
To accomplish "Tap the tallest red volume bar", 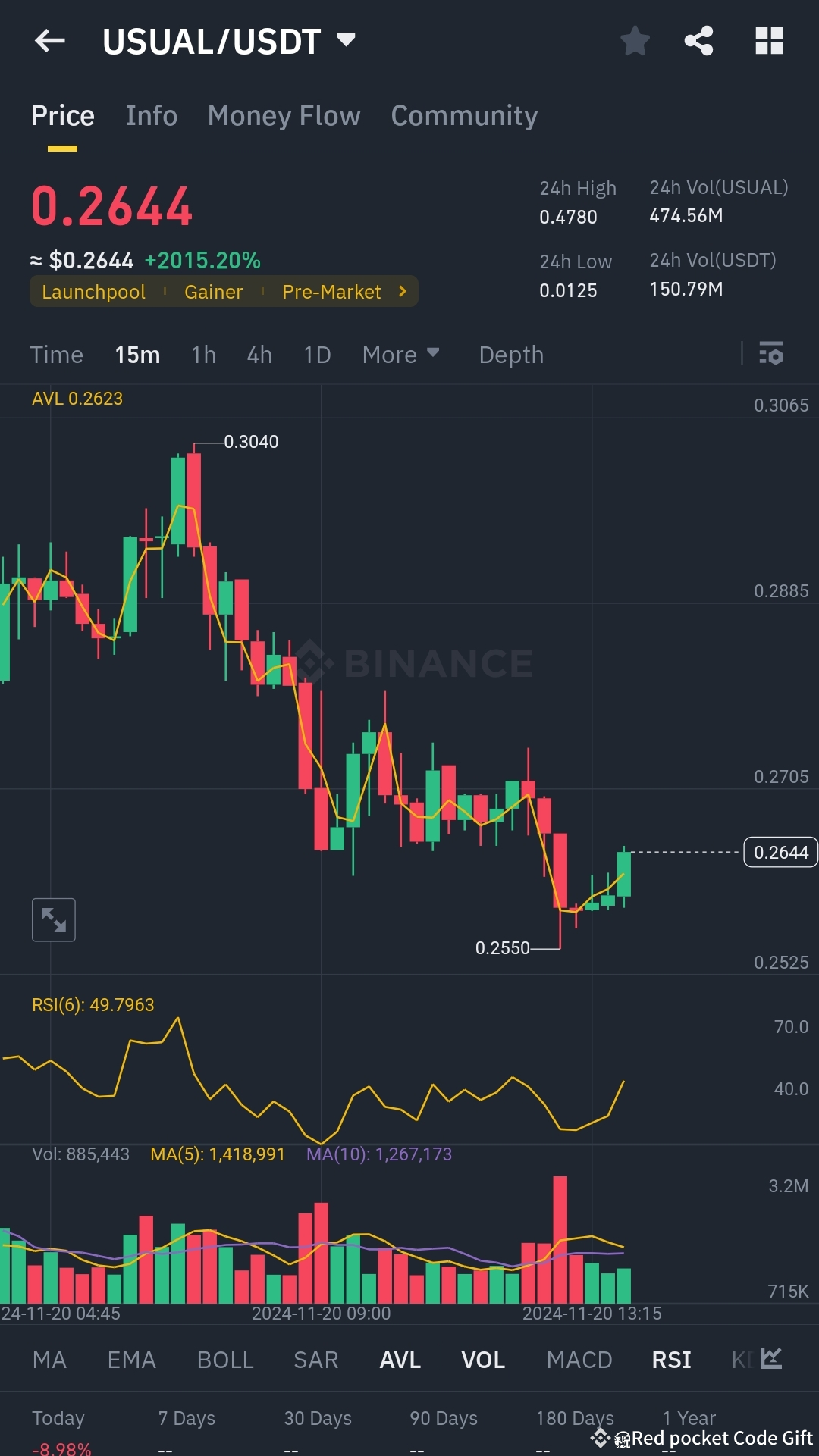I will [x=560, y=1239].
